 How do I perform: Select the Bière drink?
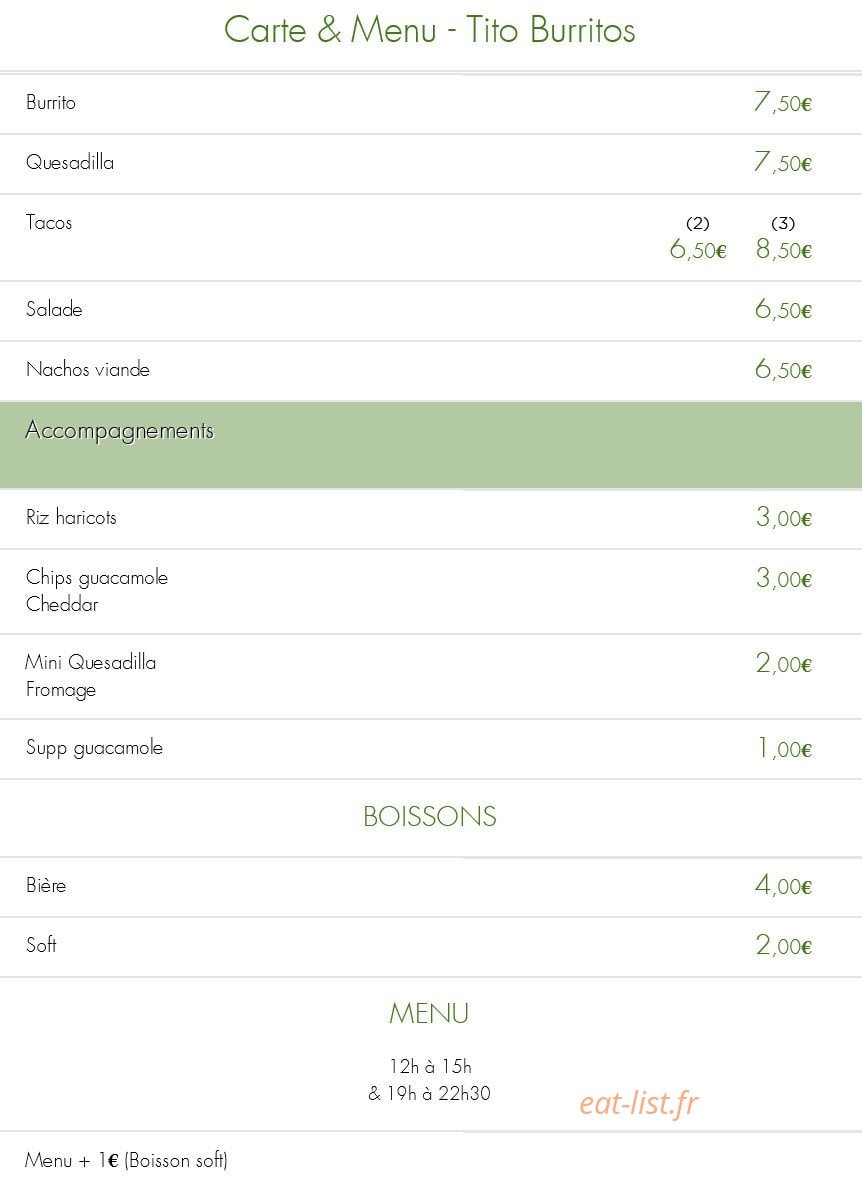click(46, 885)
